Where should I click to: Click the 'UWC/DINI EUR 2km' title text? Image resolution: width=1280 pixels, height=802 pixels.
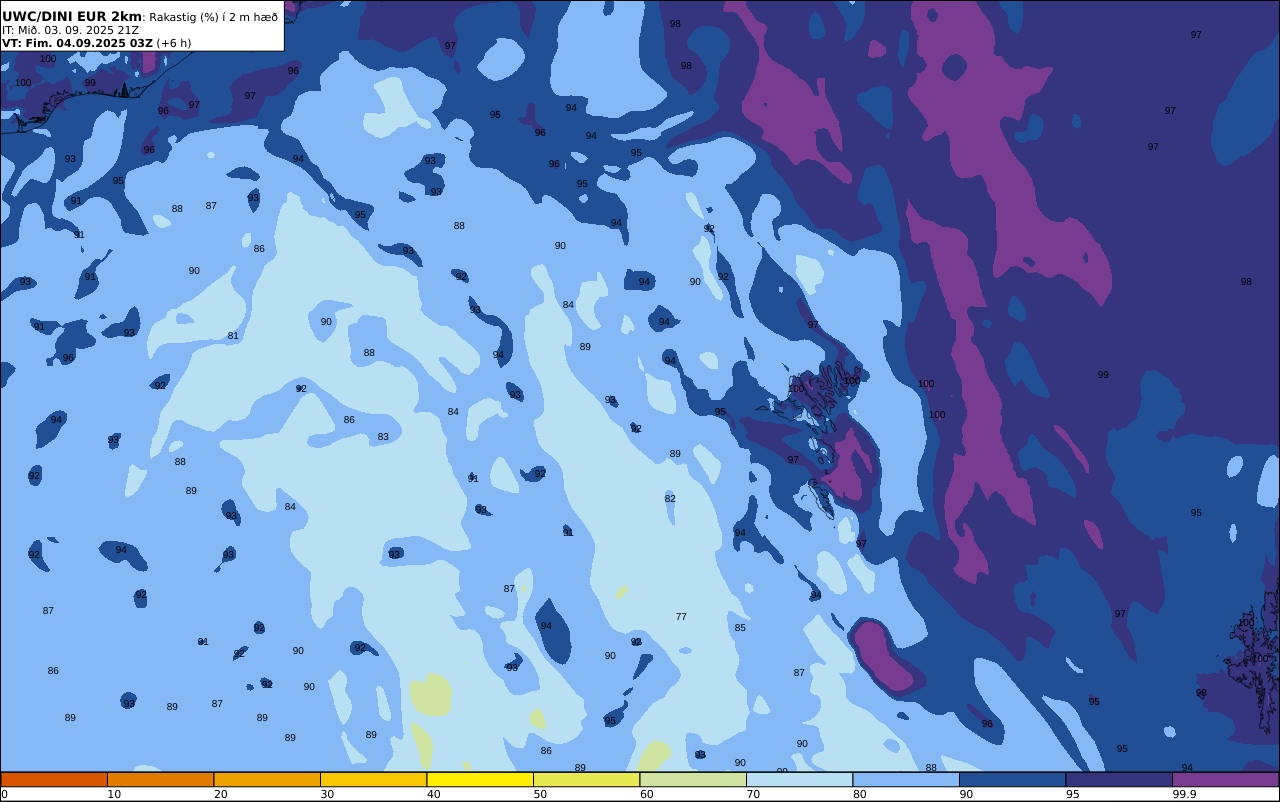click(x=72, y=16)
